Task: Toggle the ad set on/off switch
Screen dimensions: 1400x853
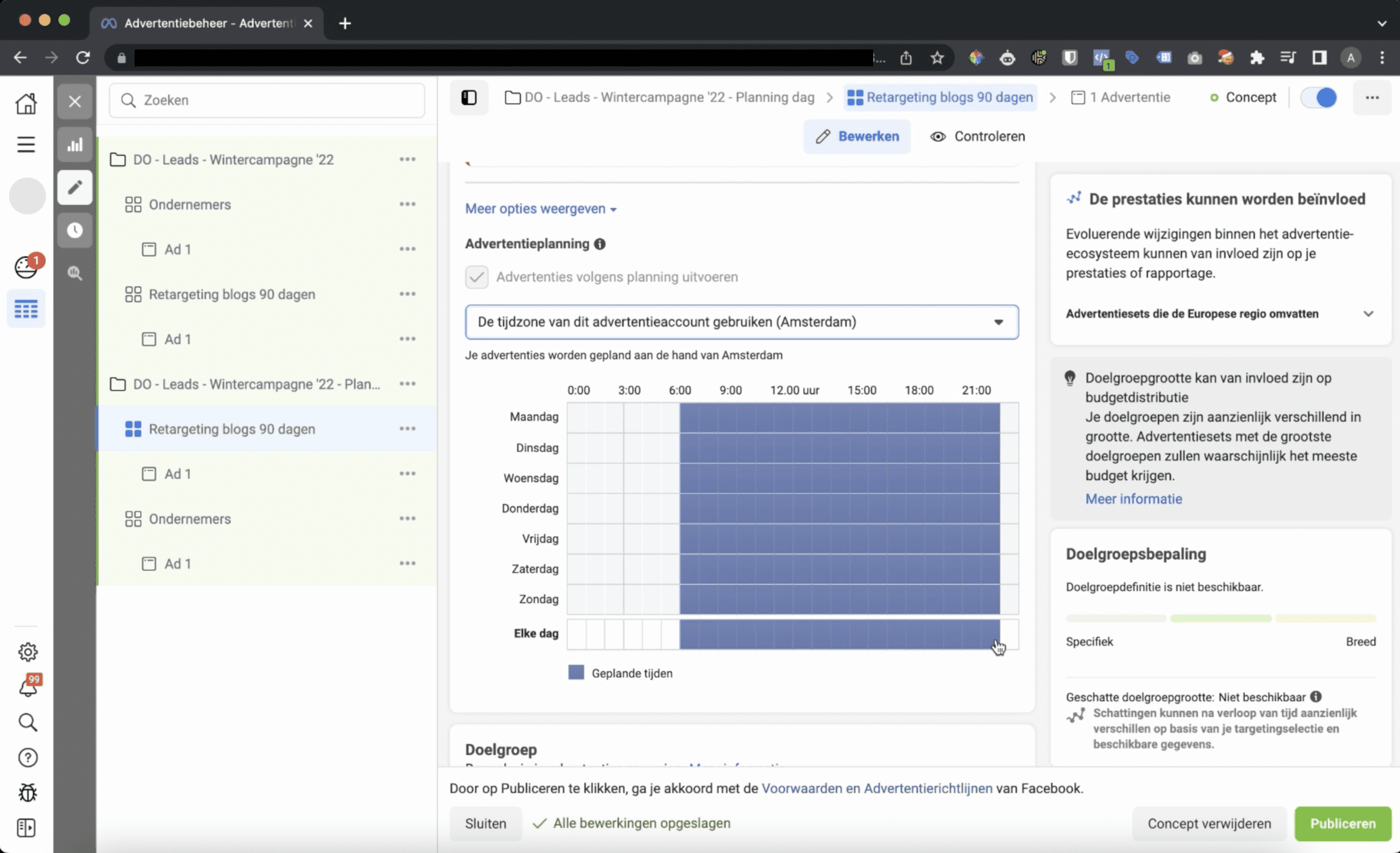Action: point(1319,97)
